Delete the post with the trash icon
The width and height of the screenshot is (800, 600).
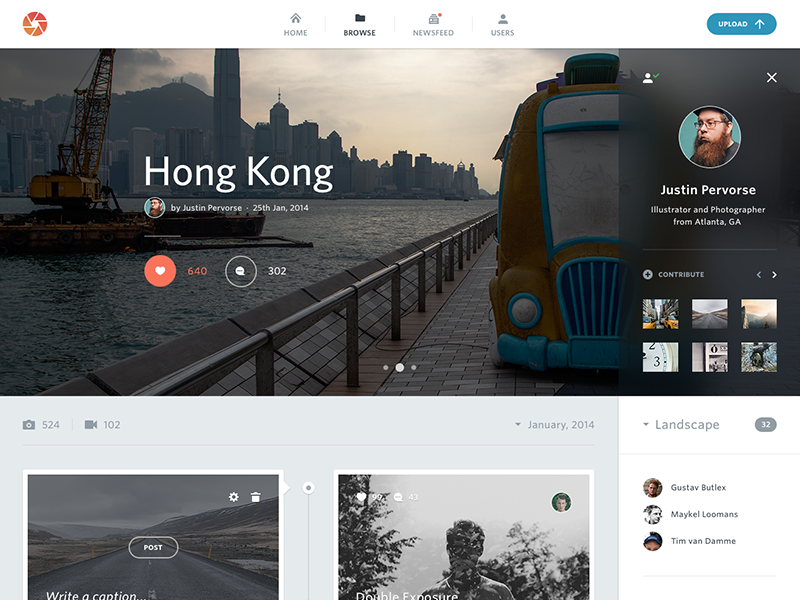(256, 497)
